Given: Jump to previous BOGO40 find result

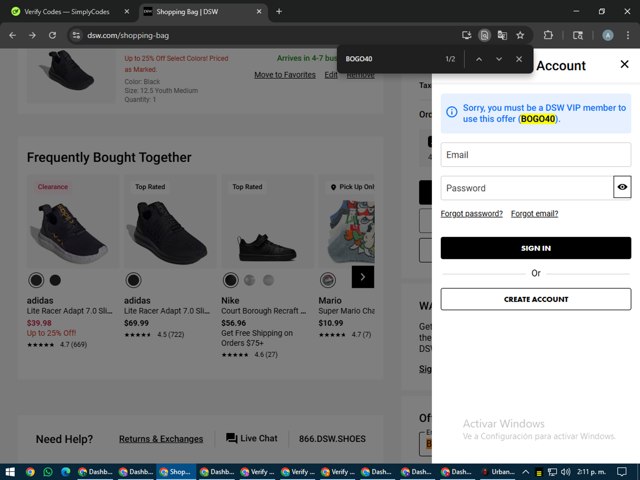Looking at the screenshot, I should click(x=479, y=59).
